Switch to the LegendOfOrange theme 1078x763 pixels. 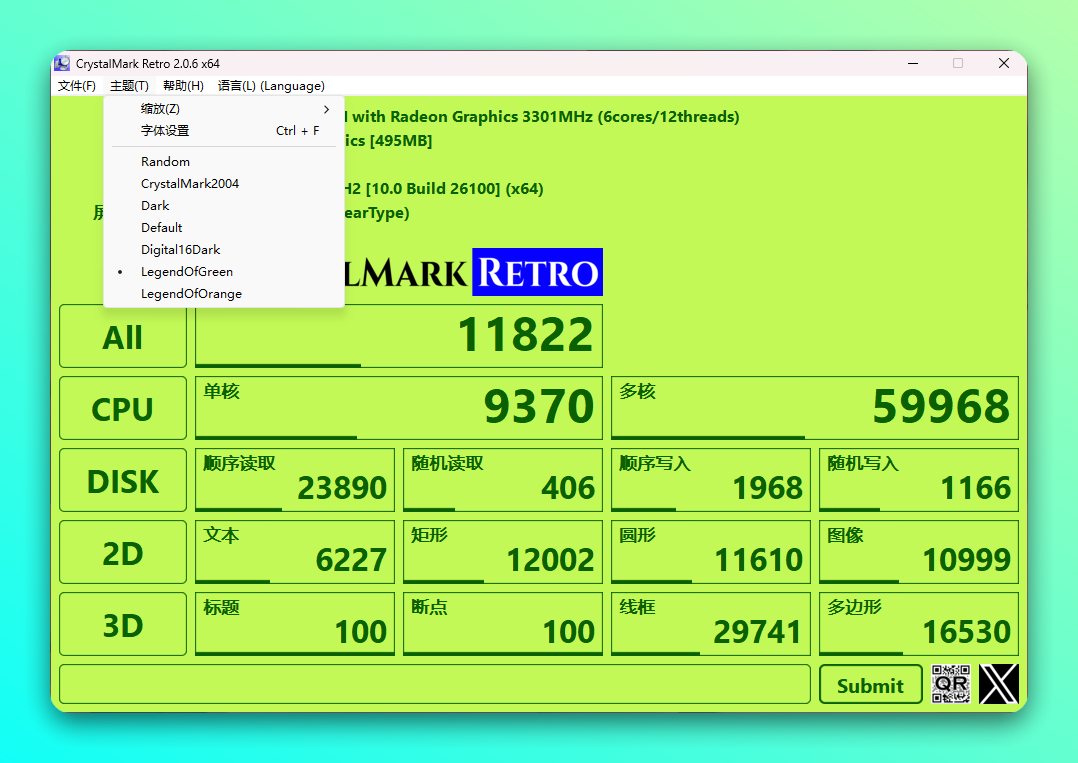click(191, 294)
